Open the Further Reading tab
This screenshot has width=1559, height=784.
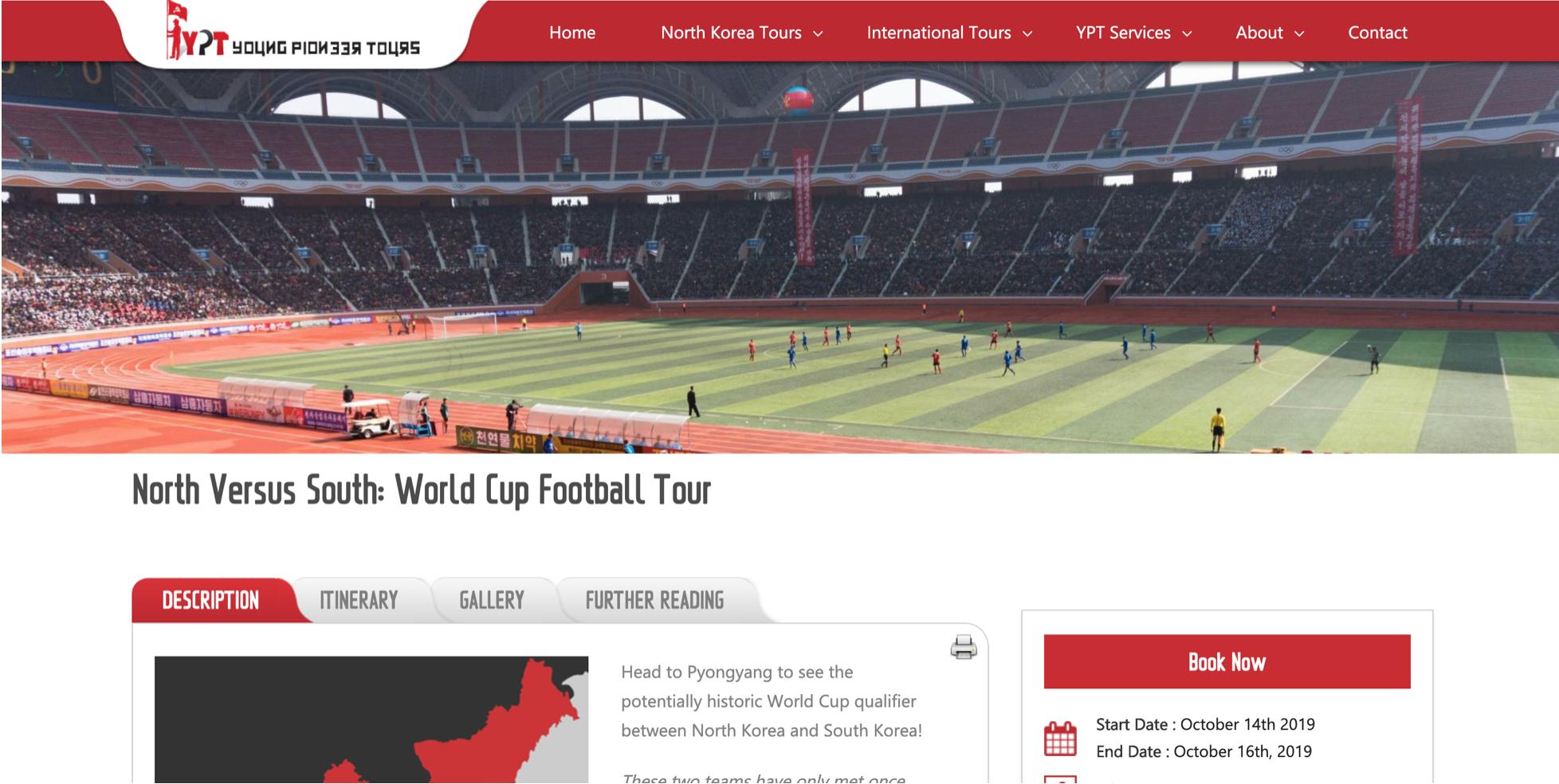pos(654,600)
